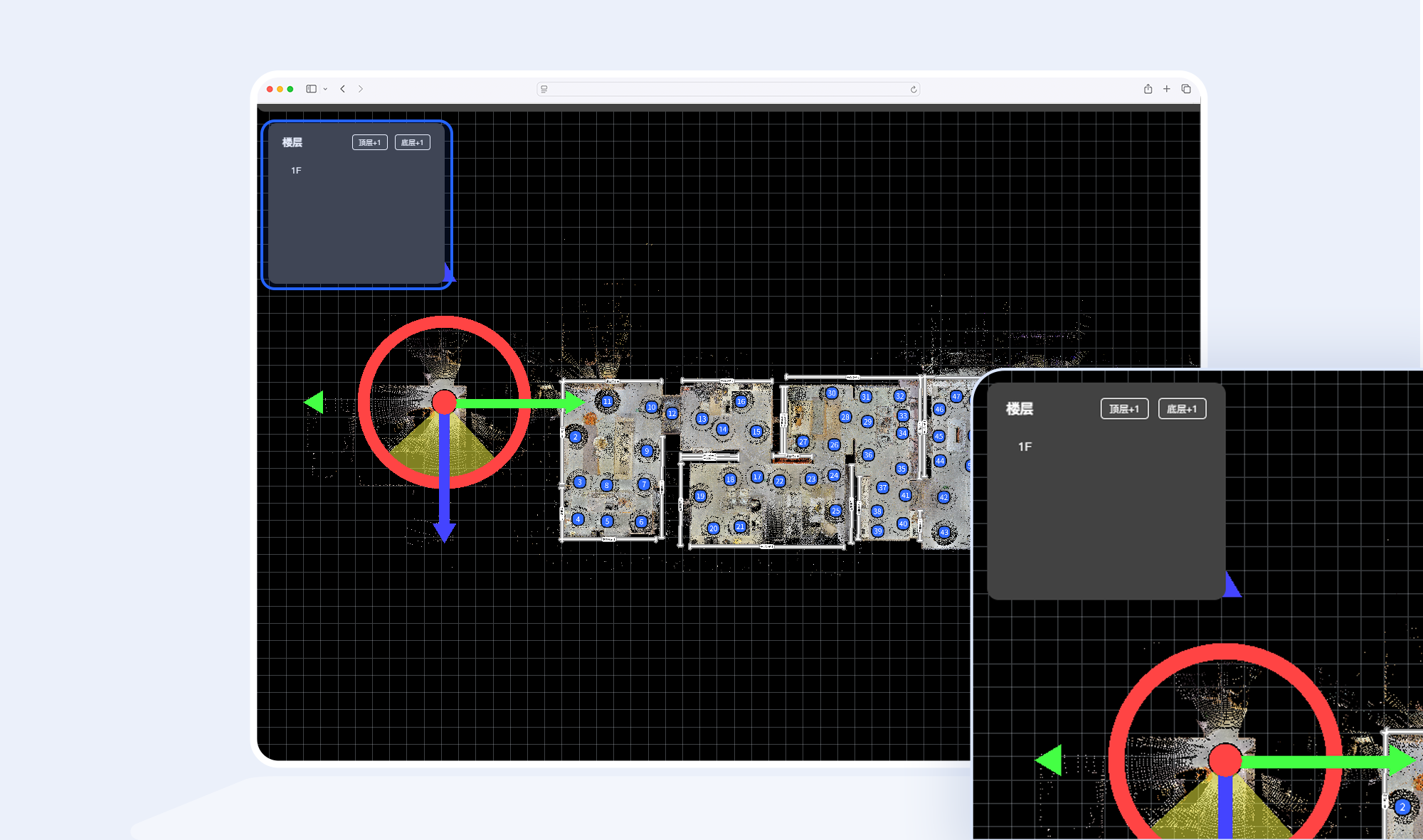Select scan point marker 30

(x=832, y=393)
